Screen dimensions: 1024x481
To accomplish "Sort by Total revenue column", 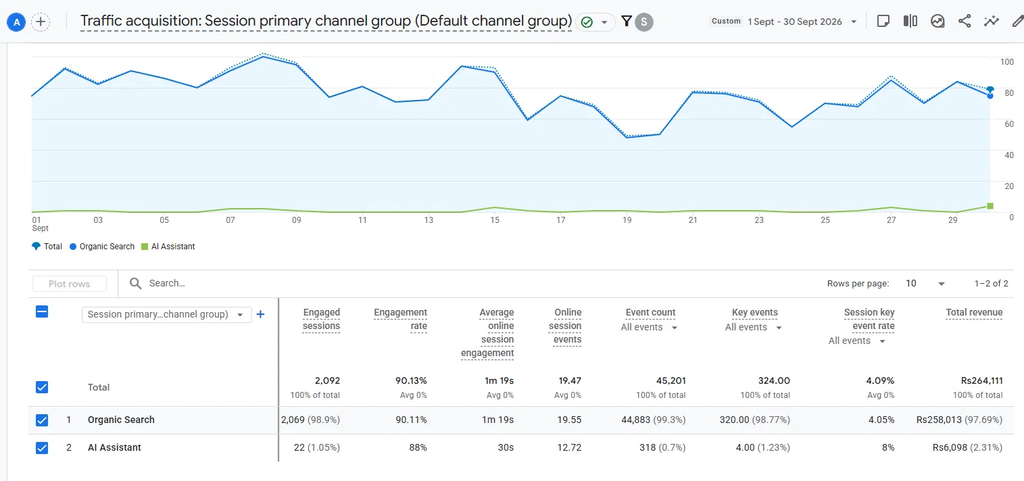I will point(974,313).
